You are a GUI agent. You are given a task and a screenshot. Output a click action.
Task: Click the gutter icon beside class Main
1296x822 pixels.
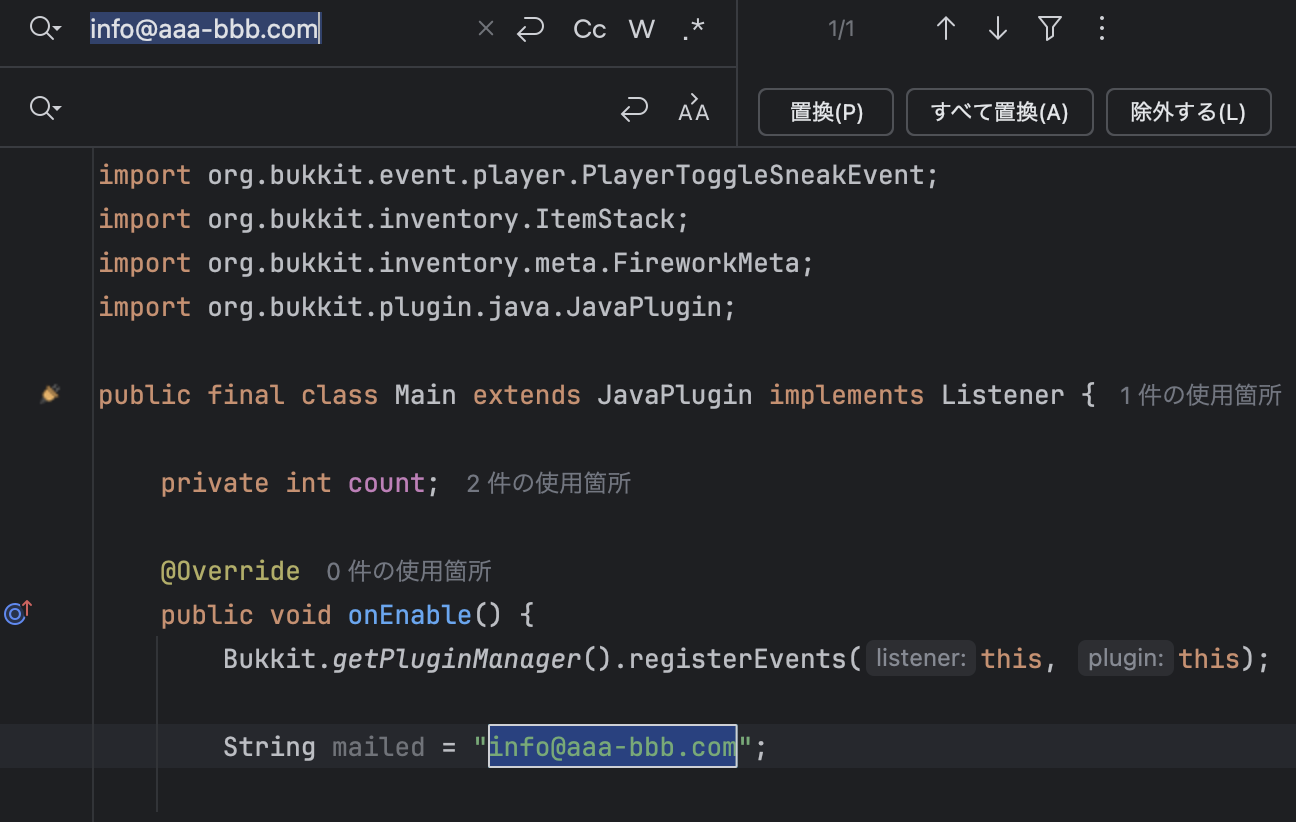click(x=50, y=395)
